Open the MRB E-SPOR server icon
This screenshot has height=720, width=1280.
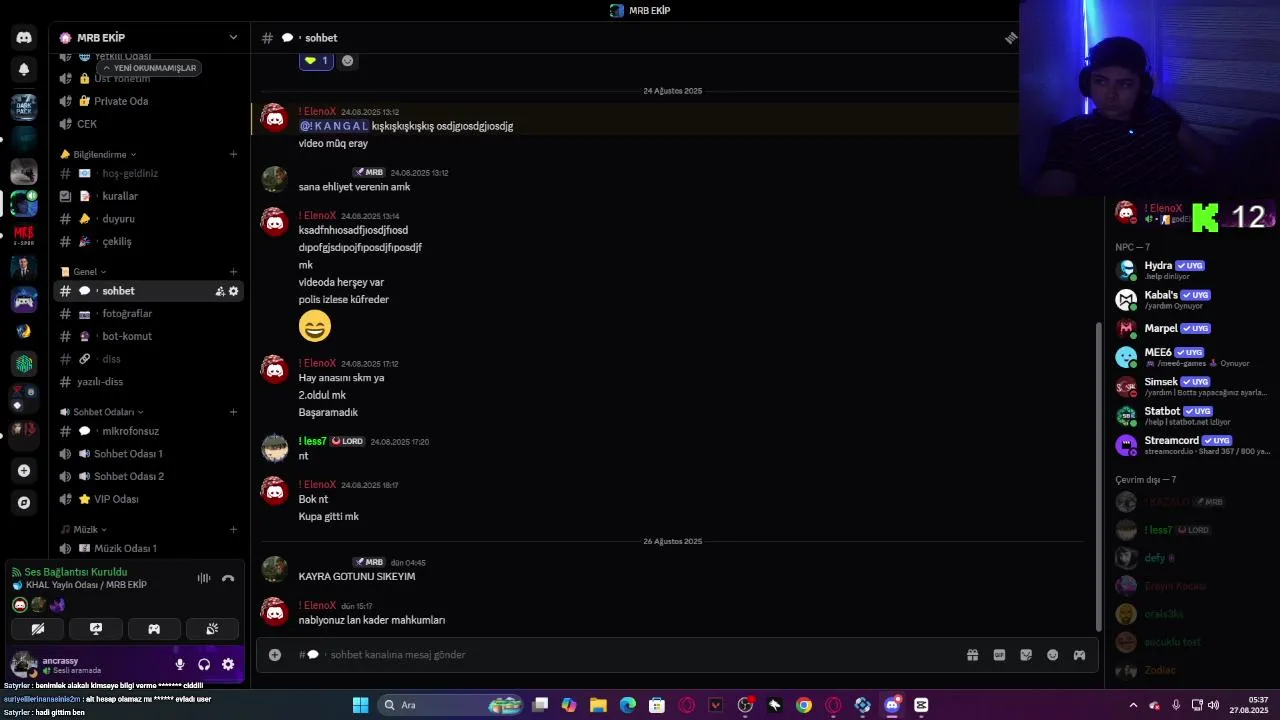[x=24, y=236]
